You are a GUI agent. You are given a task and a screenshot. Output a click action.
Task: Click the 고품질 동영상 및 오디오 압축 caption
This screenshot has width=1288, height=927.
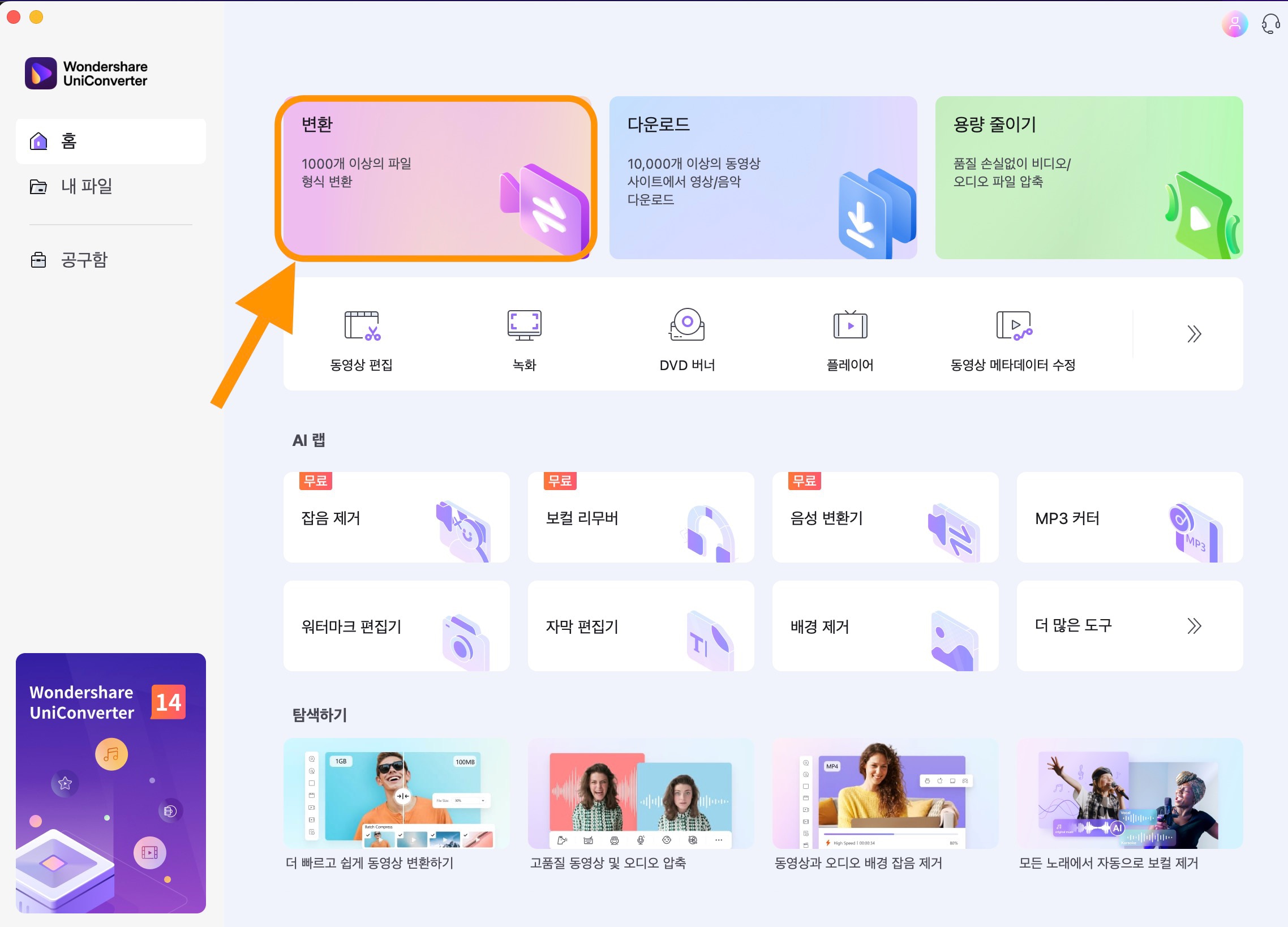tap(608, 864)
